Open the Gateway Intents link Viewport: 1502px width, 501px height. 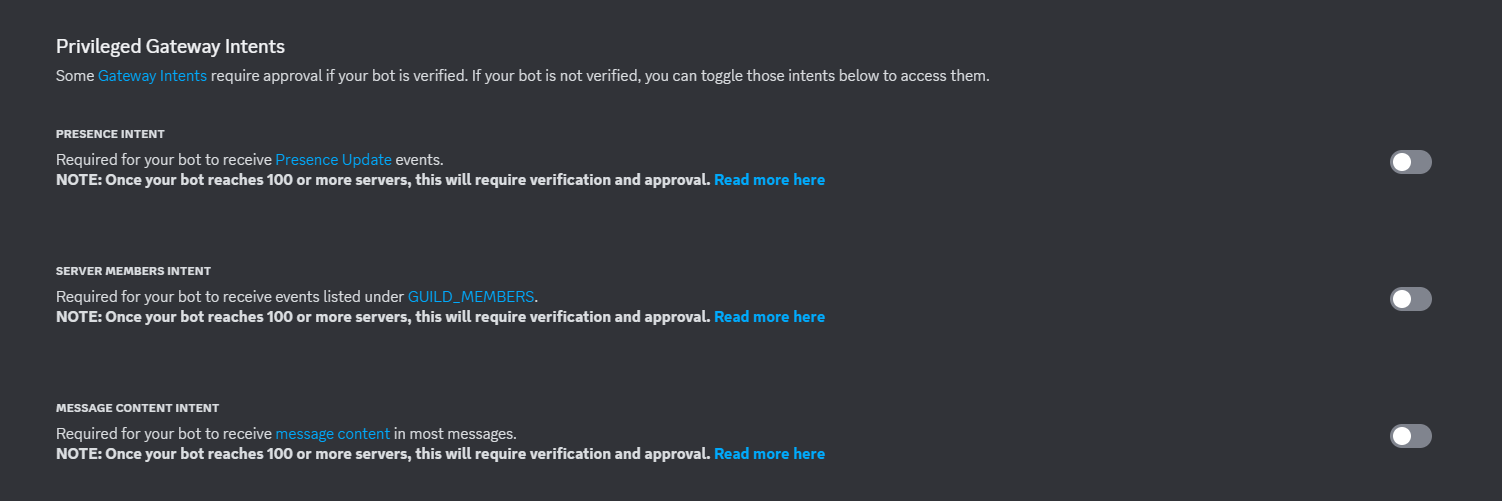coord(152,76)
